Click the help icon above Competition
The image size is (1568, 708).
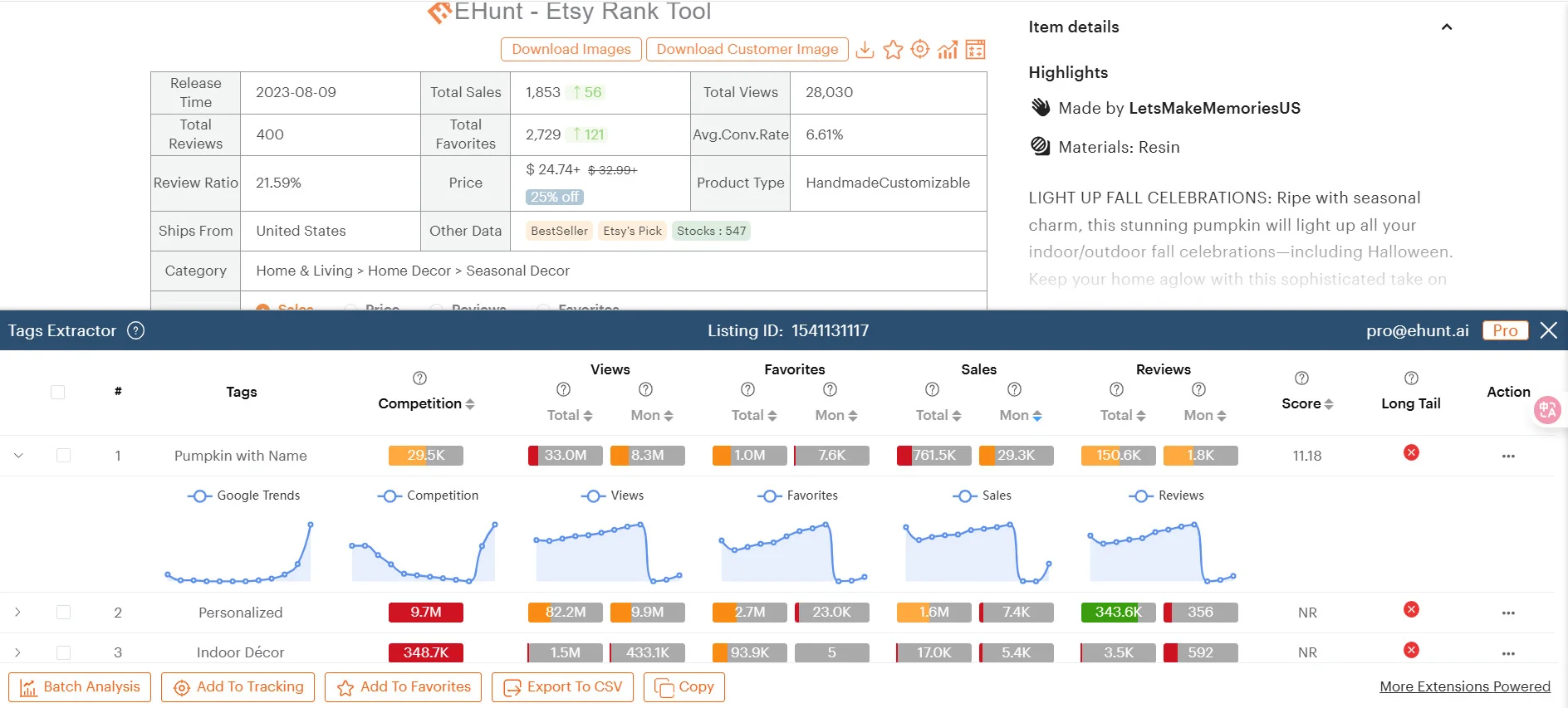tap(420, 378)
